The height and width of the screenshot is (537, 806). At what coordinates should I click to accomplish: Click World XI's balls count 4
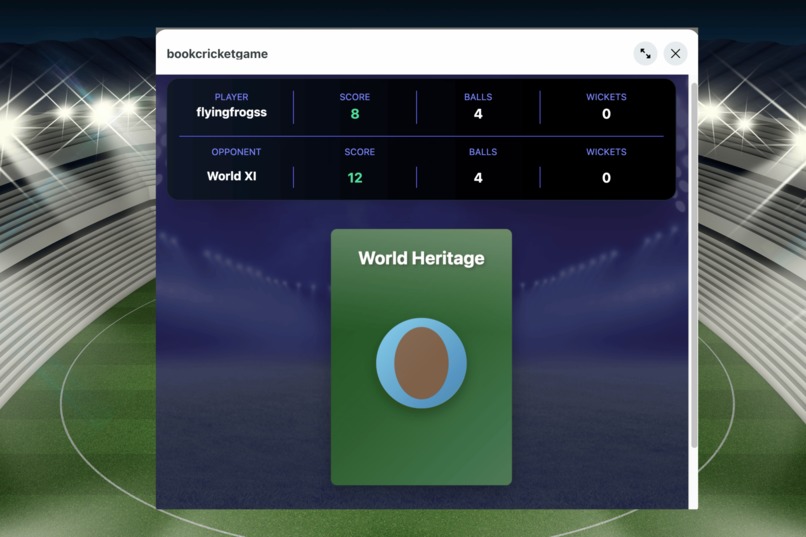[x=478, y=178]
